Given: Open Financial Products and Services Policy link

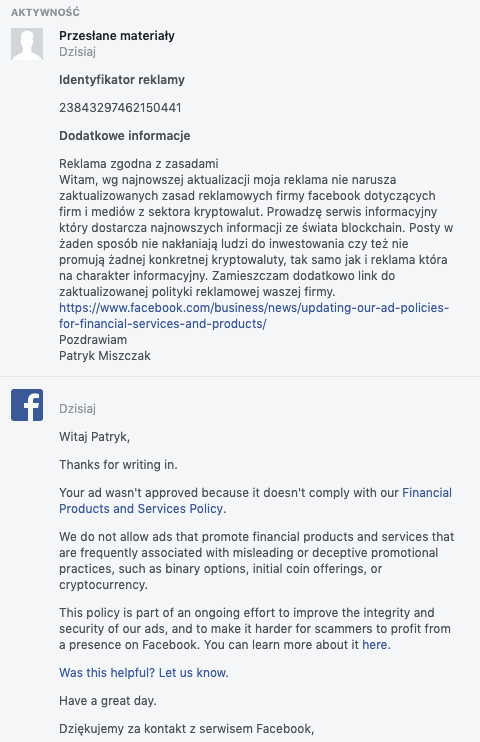Looking at the screenshot, I should click(x=256, y=501).
